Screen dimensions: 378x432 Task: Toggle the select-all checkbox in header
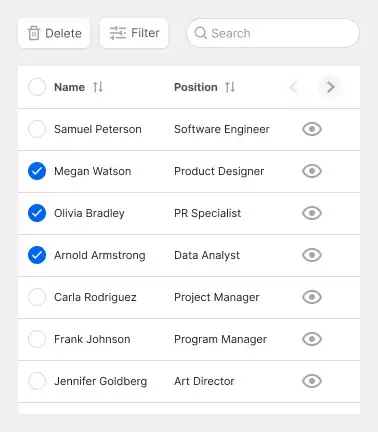(37, 87)
